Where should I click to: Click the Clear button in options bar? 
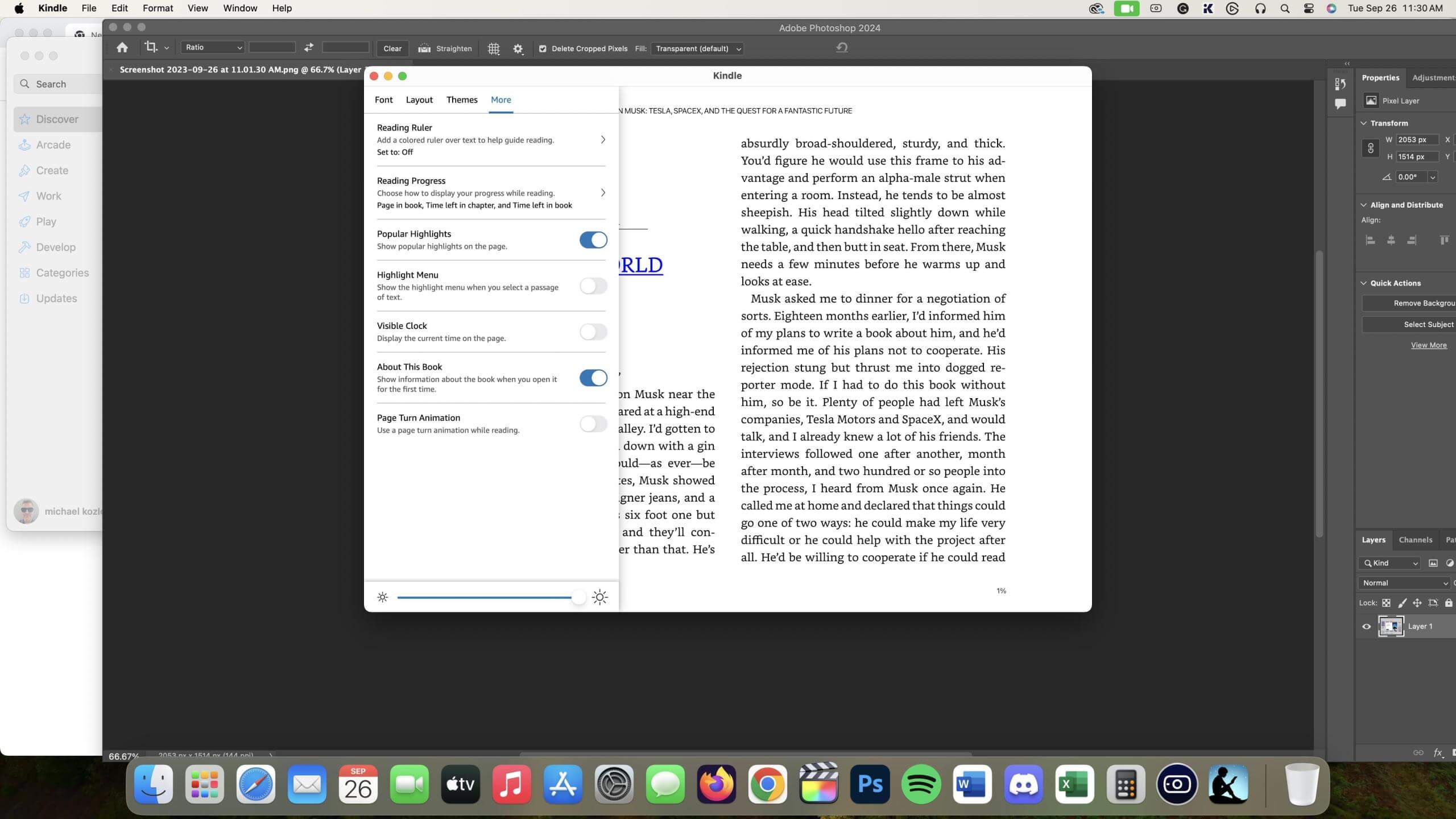point(392,48)
